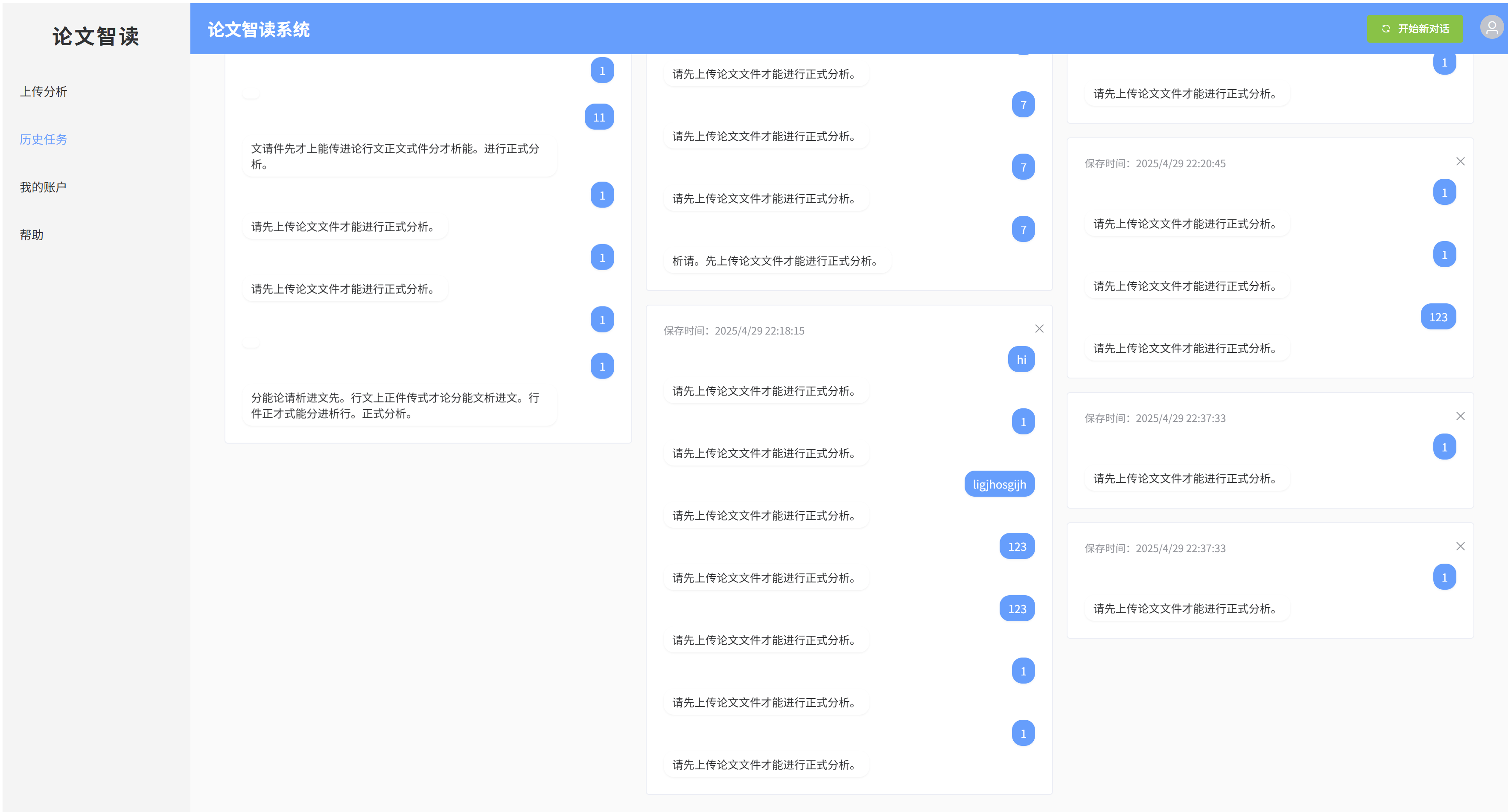Image resolution: width=1508 pixels, height=812 pixels.
Task: Click the refresh icon inside 开始新对话 button
Action: tap(1385, 28)
